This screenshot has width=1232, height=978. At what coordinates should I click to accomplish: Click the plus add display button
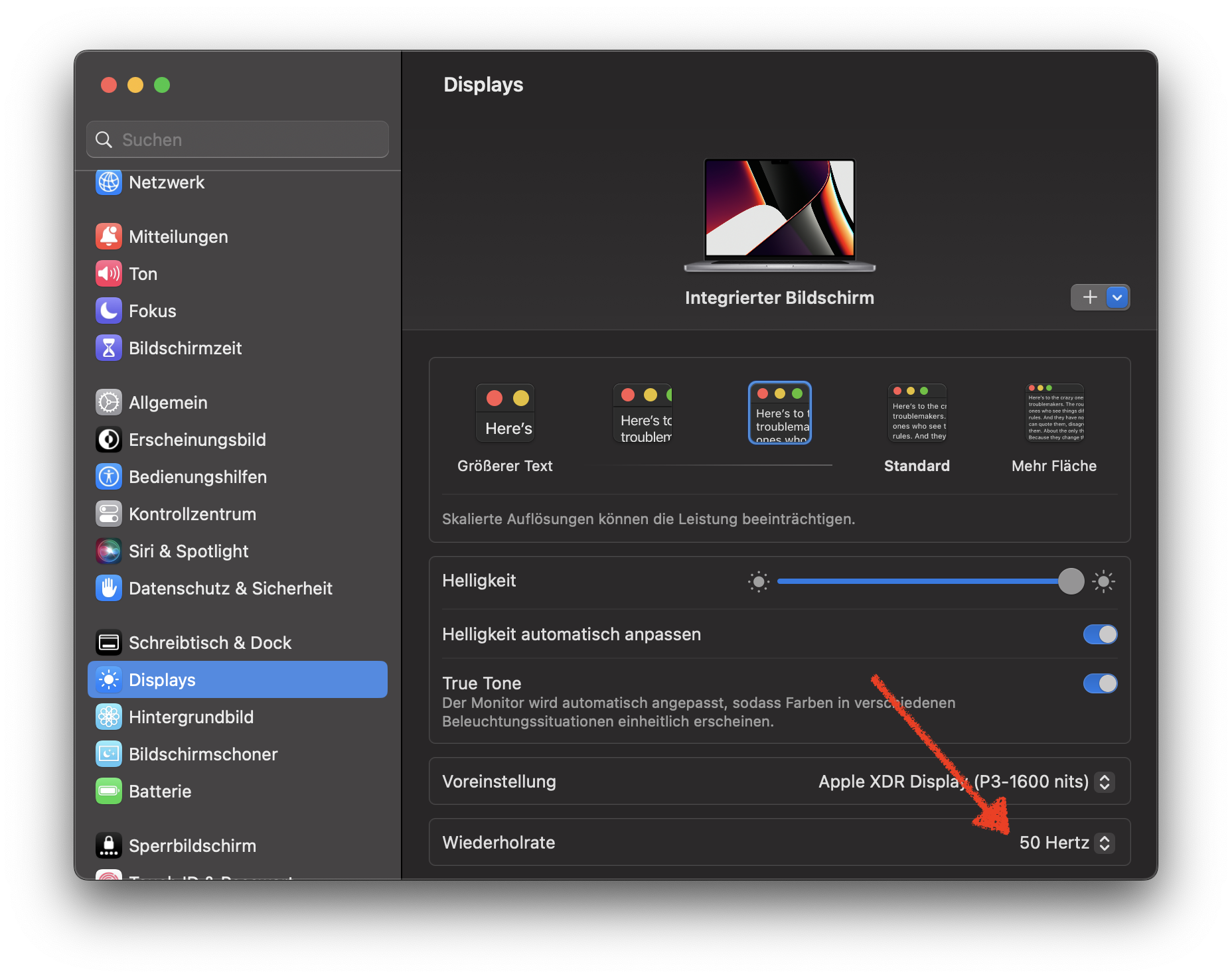pyautogui.click(x=1090, y=297)
